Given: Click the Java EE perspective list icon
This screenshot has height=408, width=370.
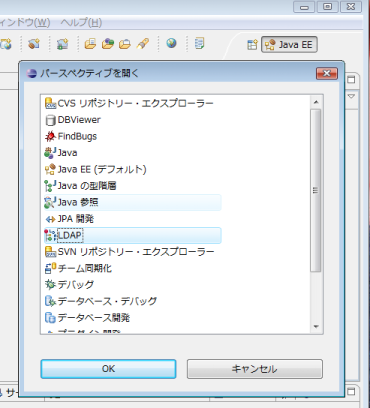Looking at the screenshot, I should tap(50, 169).
